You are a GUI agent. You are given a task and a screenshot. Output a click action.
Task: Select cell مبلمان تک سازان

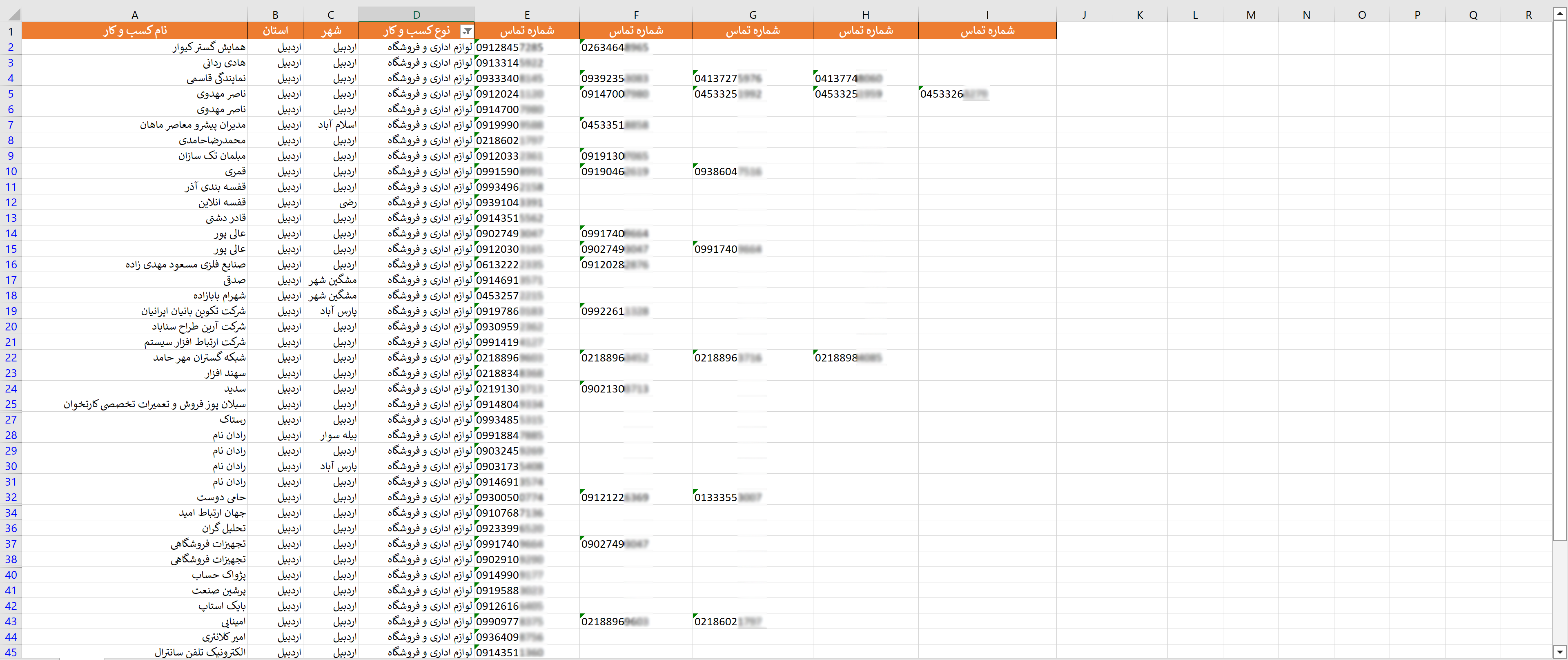click(134, 156)
